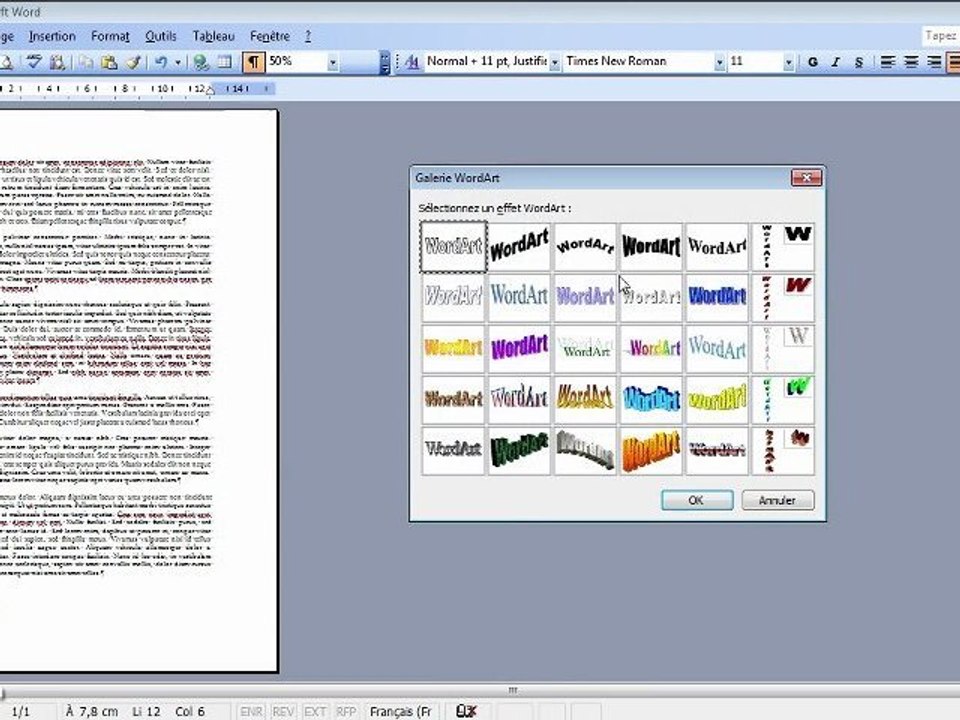Image resolution: width=960 pixels, height=720 pixels.
Task: Toggle RFP overtype mode in status bar
Action: pos(346,711)
